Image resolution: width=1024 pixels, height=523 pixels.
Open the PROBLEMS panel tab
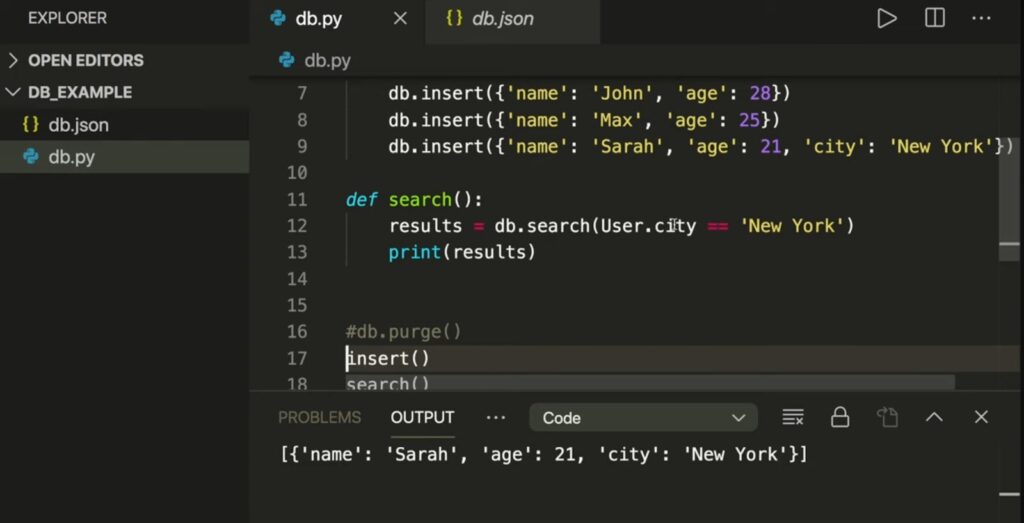(319, 418)
